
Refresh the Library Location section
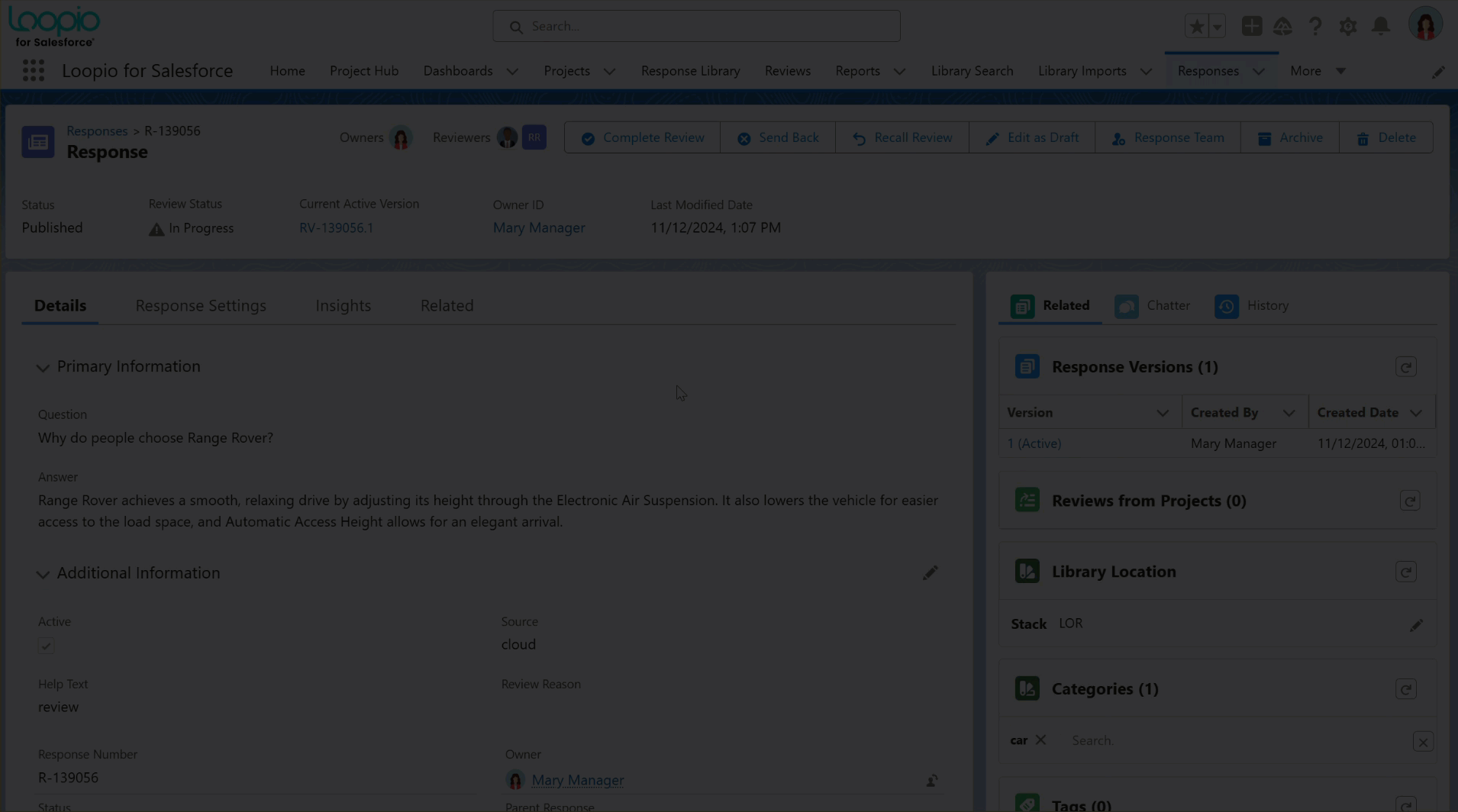tap(1405, 572)
